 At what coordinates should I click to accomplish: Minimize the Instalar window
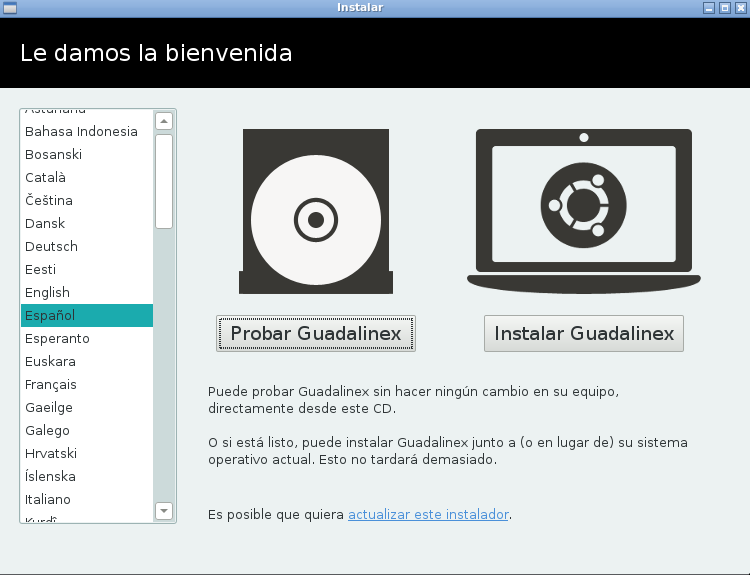tap(709, 8)
